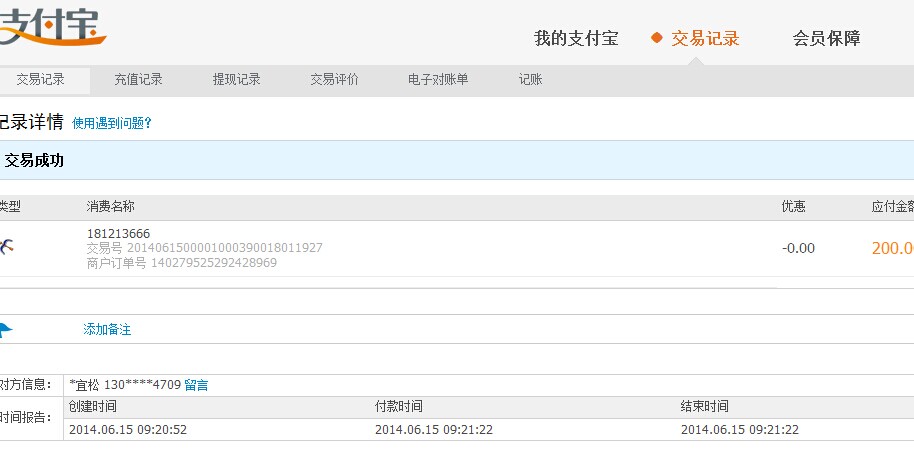Open the 使用遇到问题? help link
Screen dimensions: 914x455
112,124
